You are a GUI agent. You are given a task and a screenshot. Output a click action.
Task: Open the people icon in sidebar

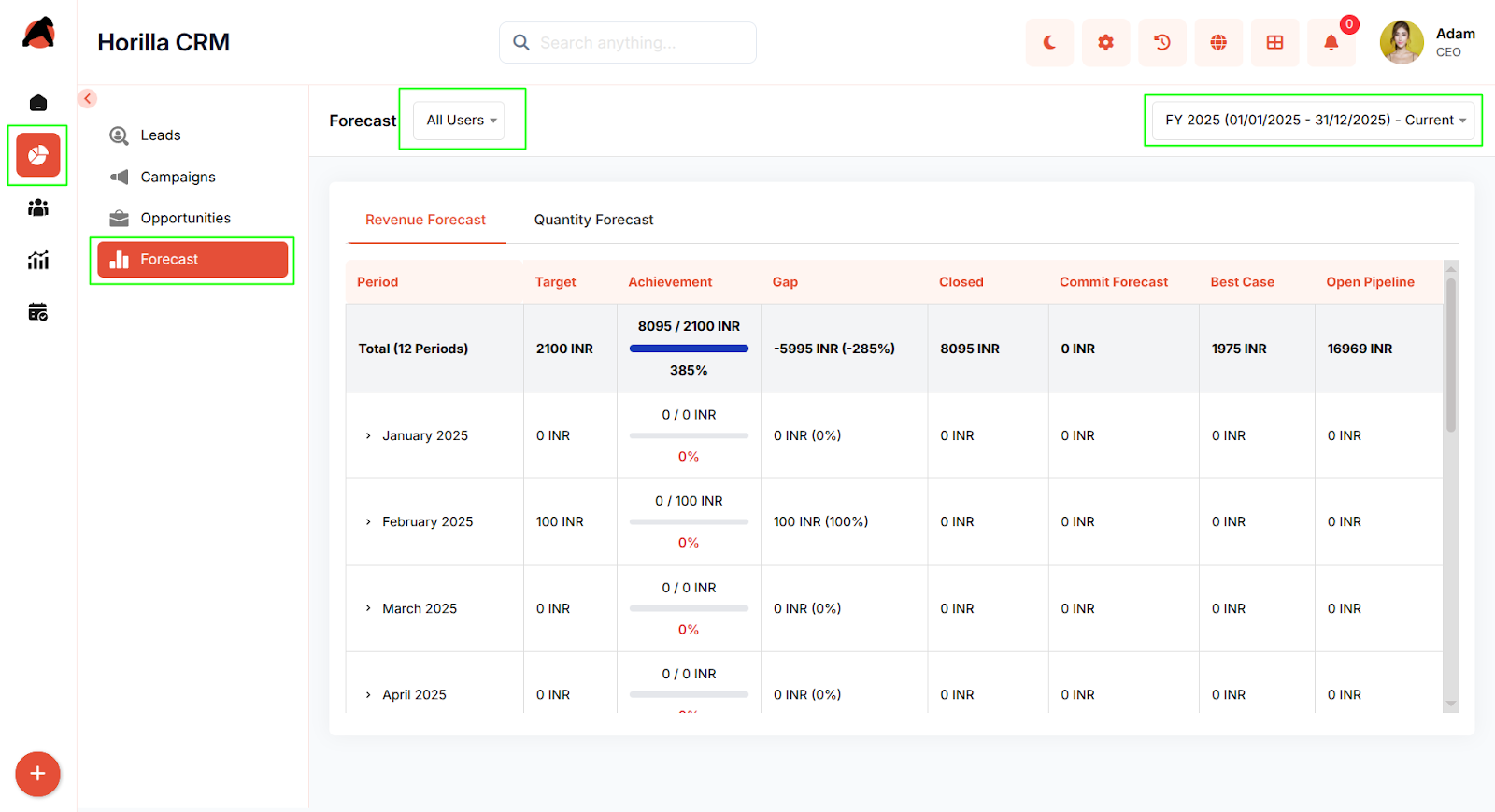tap(38, 207)
